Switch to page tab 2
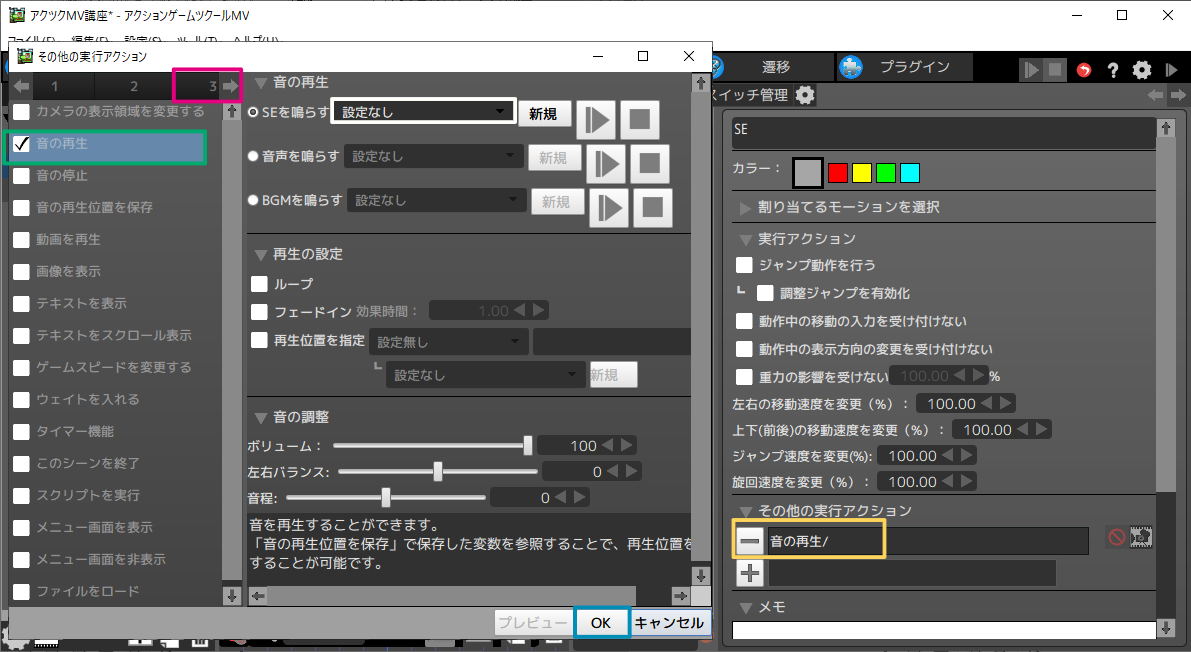 pos(134,87)
